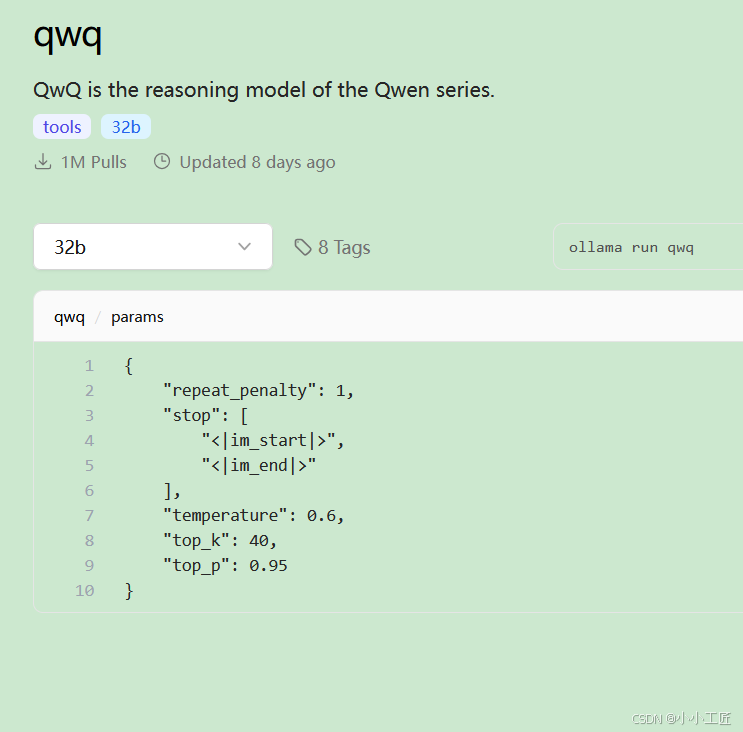
Task: Click the download icon next to 1M Pulls
Action: pyautogui.click(x=43, y=162)
